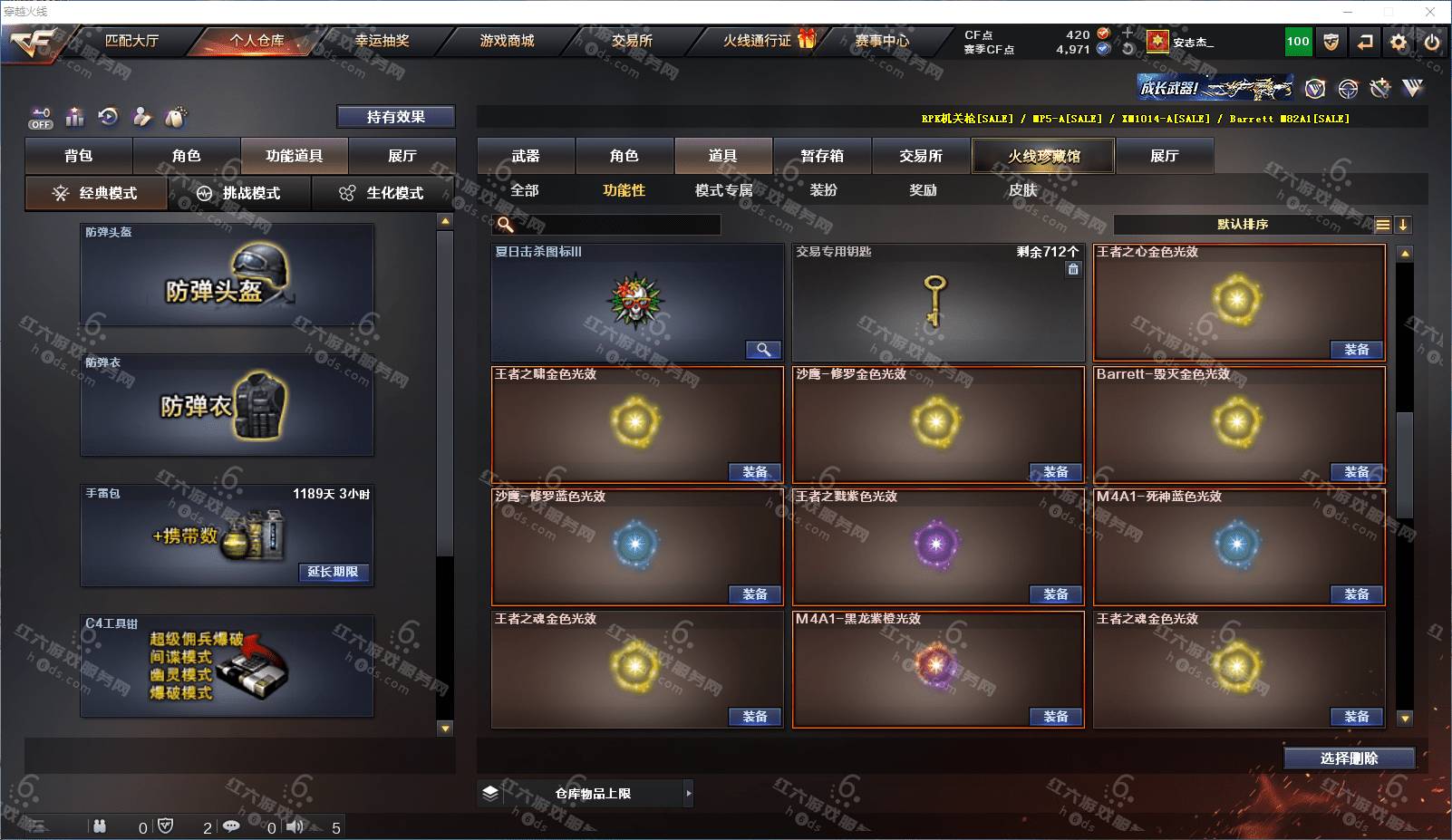Viewport: 1452px width, 840px height.
Task: Click the shield badge icon next to 100
Action: pyautogui.click(x=1331, y=42)
